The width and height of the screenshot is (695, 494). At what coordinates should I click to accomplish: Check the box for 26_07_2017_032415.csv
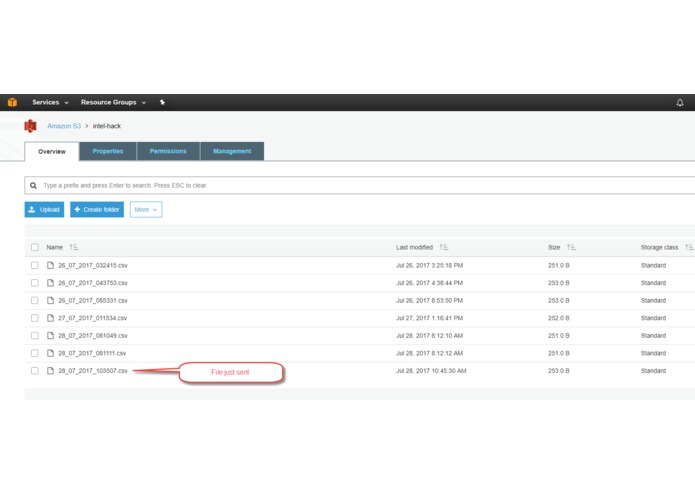(x=35, y=265)
